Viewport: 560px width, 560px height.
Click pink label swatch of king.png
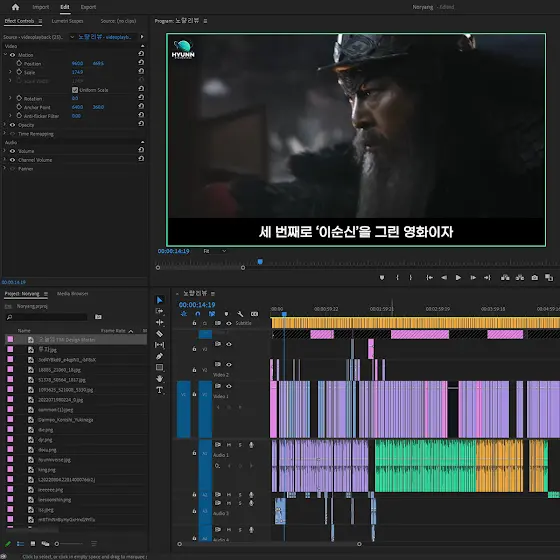click(10, 469)
